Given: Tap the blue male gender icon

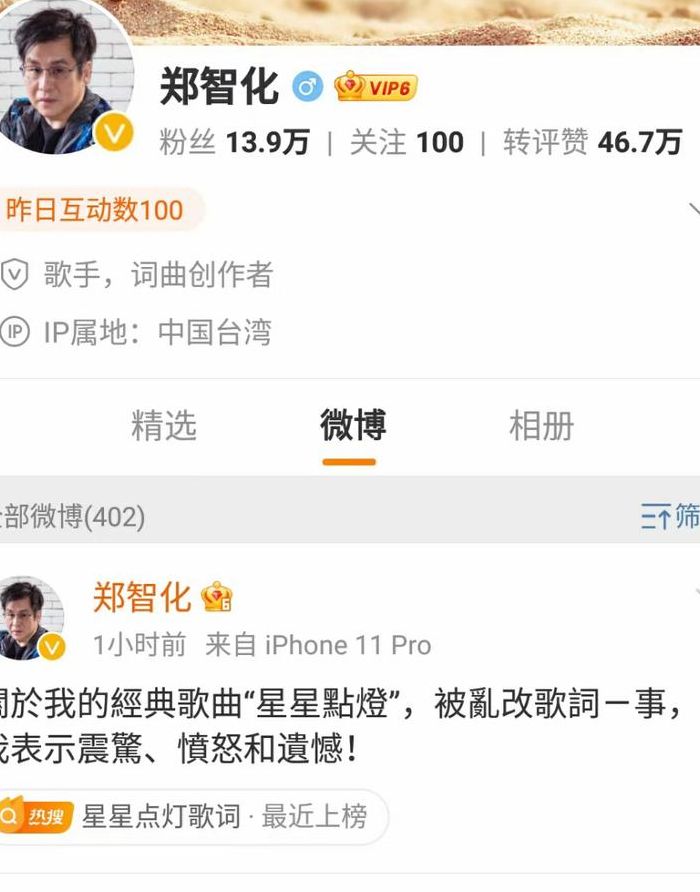Looking at the screenshot, I should [307, 87].
